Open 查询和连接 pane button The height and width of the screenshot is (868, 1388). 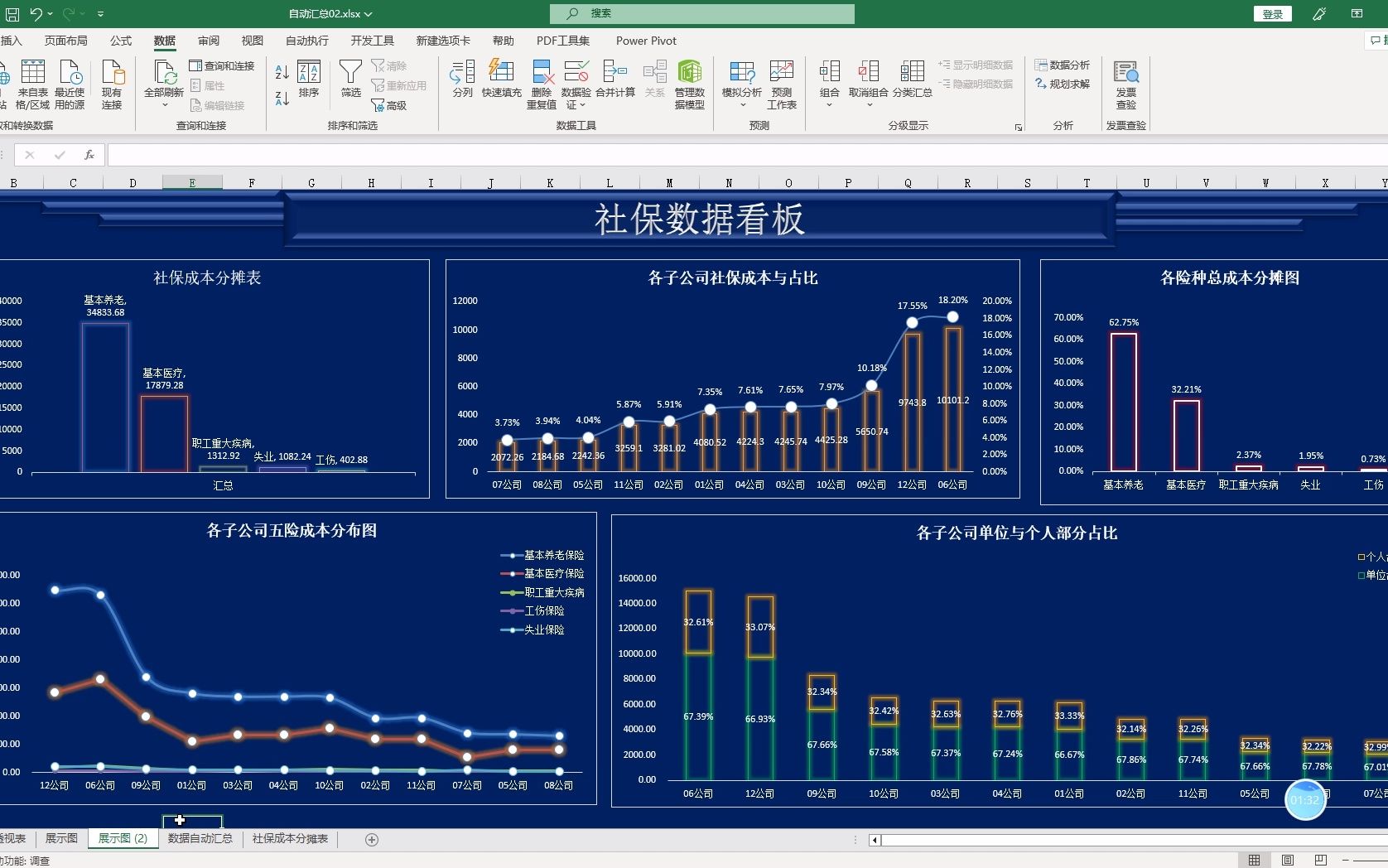[x=222, y=66]
